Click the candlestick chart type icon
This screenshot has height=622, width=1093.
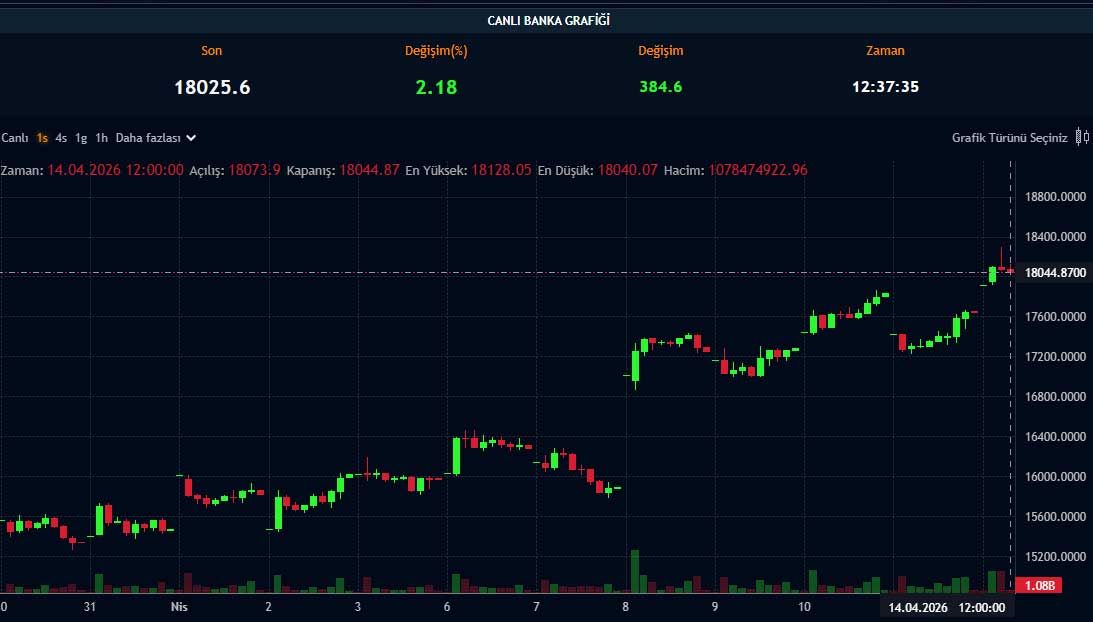(x=1082, y=138)
